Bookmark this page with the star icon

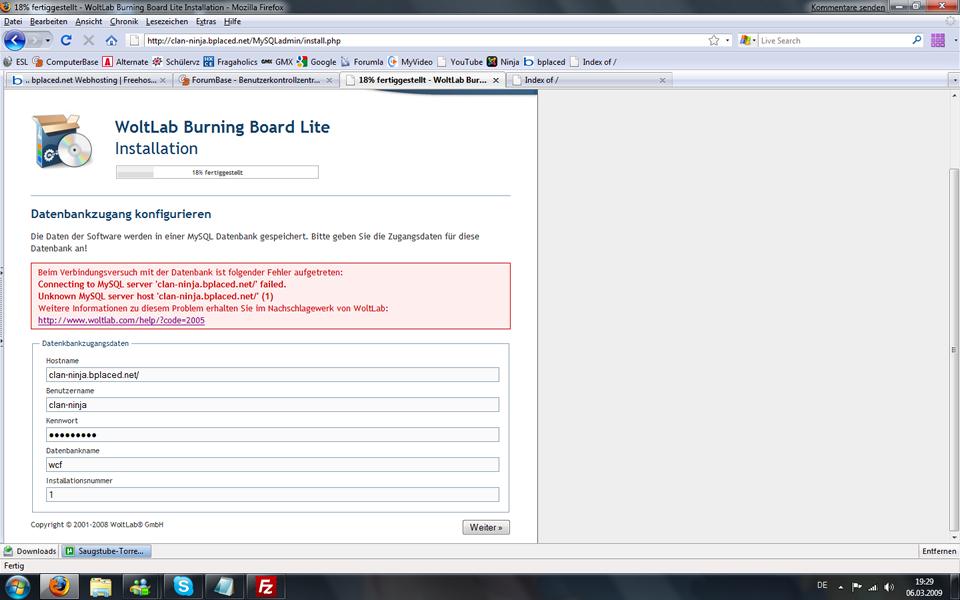(714, 40)
